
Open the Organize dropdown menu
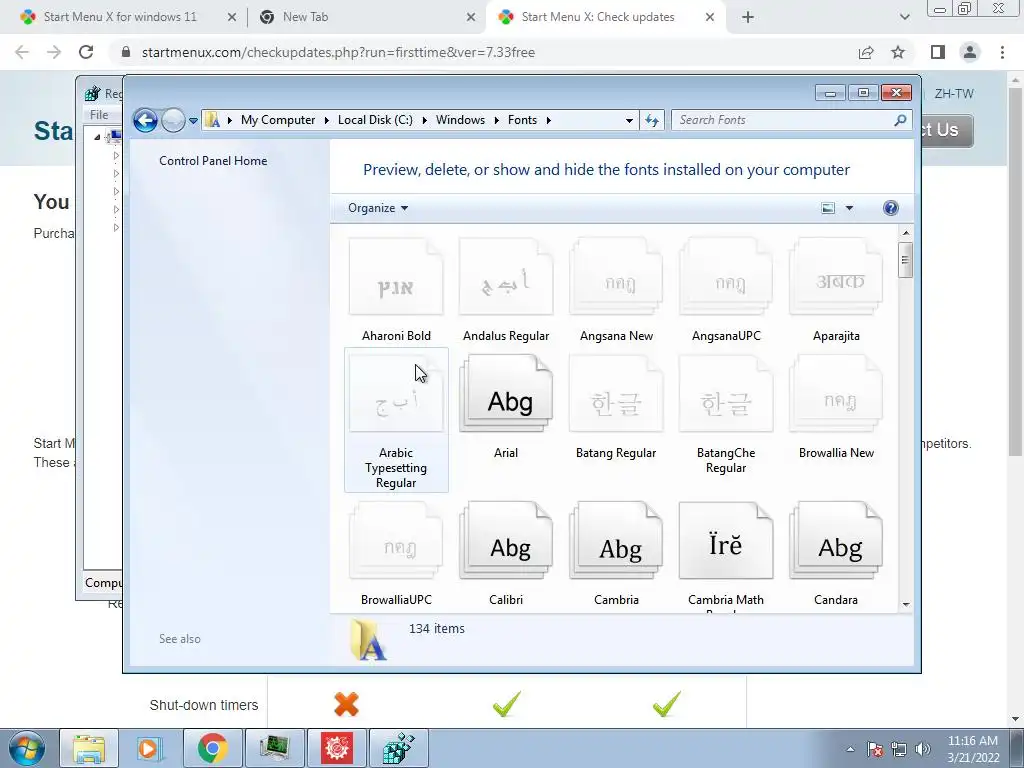coord(378,208)
